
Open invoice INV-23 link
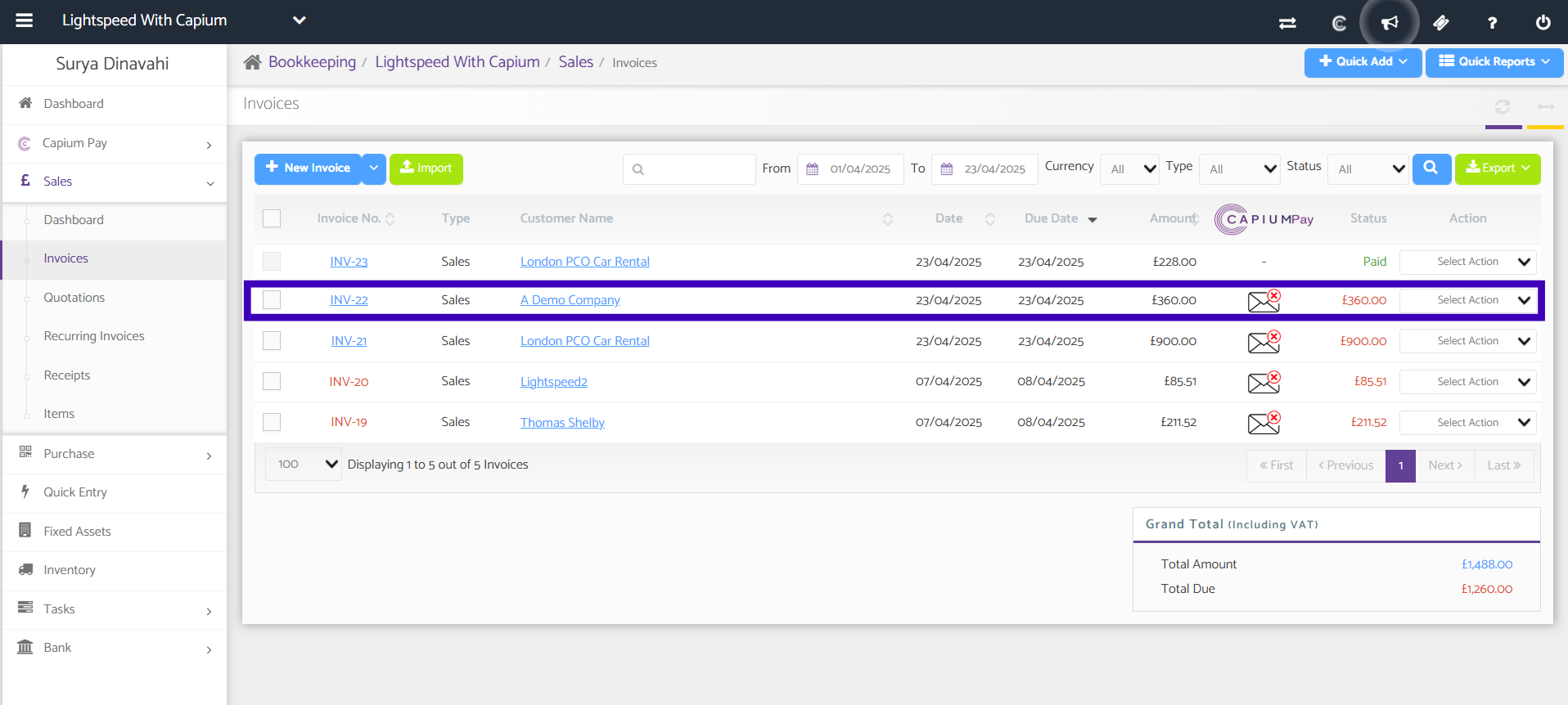point(349,262)
